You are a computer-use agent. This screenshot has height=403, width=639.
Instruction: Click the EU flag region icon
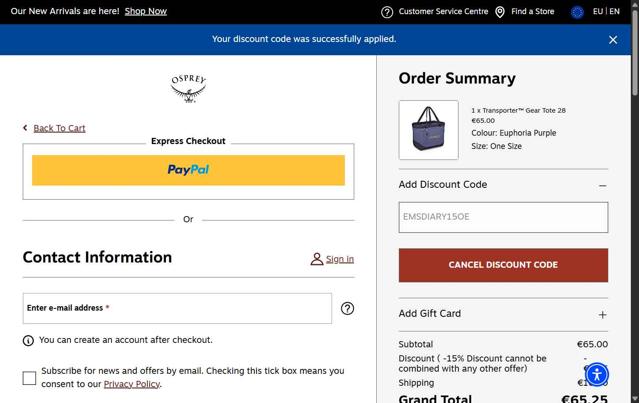(577, 12)
